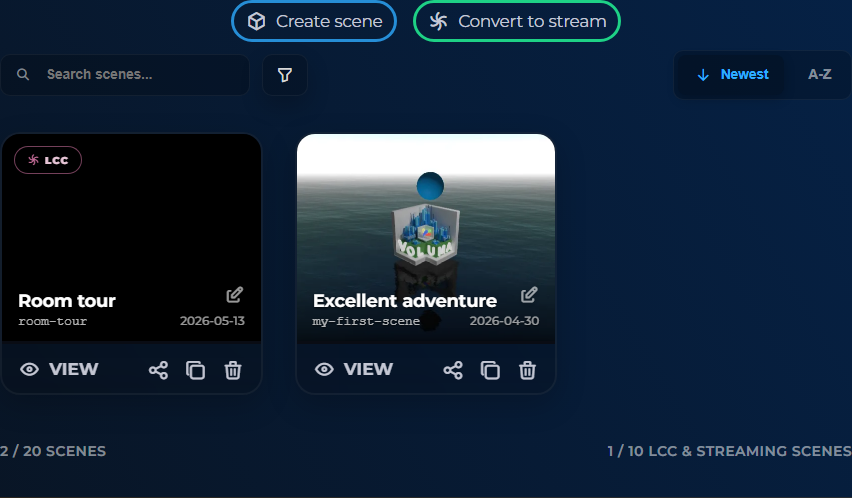
Task: Share the Excellent adventure scene
Action: click(x=453, y=370)
